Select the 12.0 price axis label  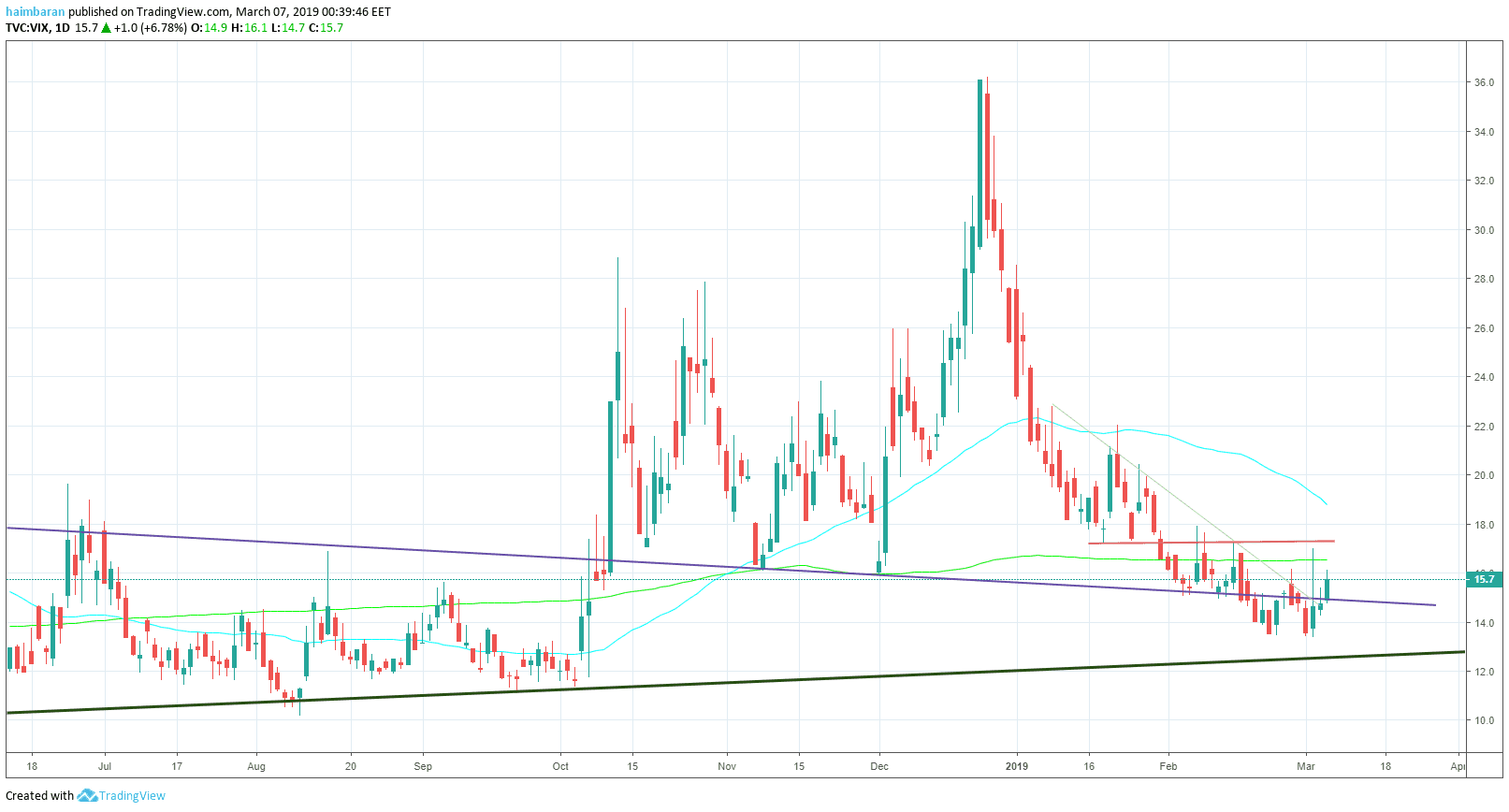pos(1485,672)
